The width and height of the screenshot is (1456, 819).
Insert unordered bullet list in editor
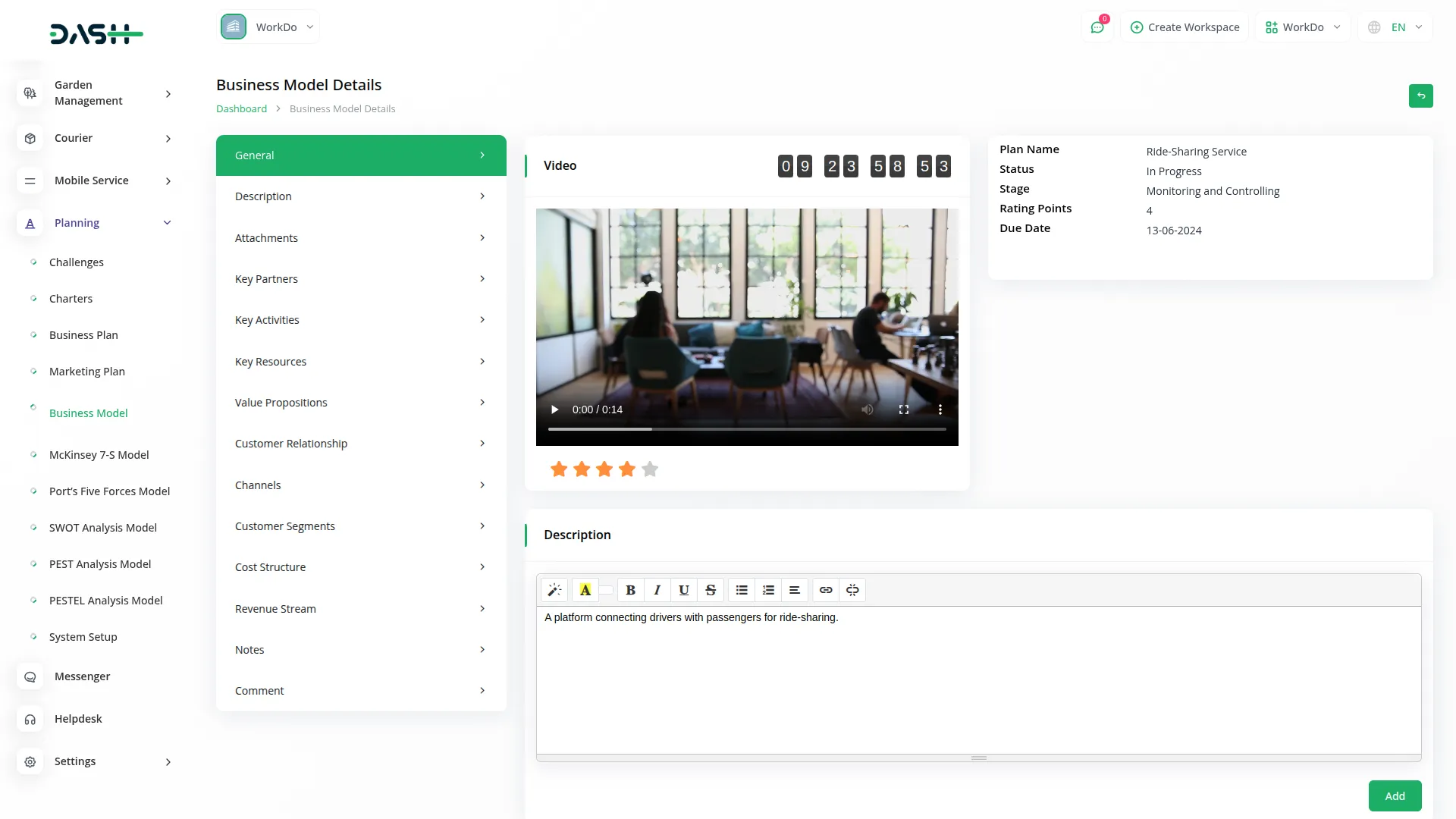(x=742, y=590)
